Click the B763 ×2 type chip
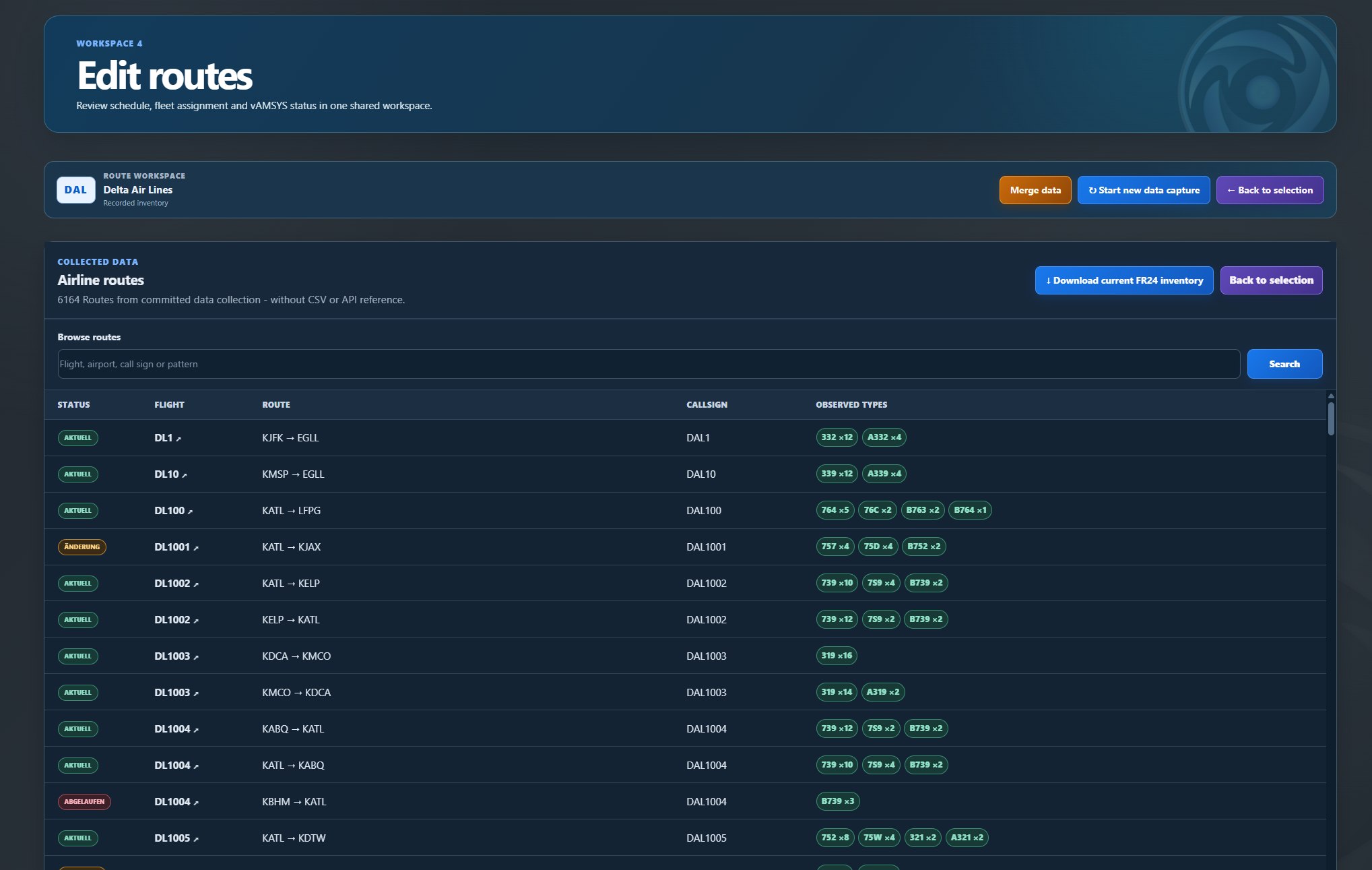1372x870 pixels. coord(923,510)
